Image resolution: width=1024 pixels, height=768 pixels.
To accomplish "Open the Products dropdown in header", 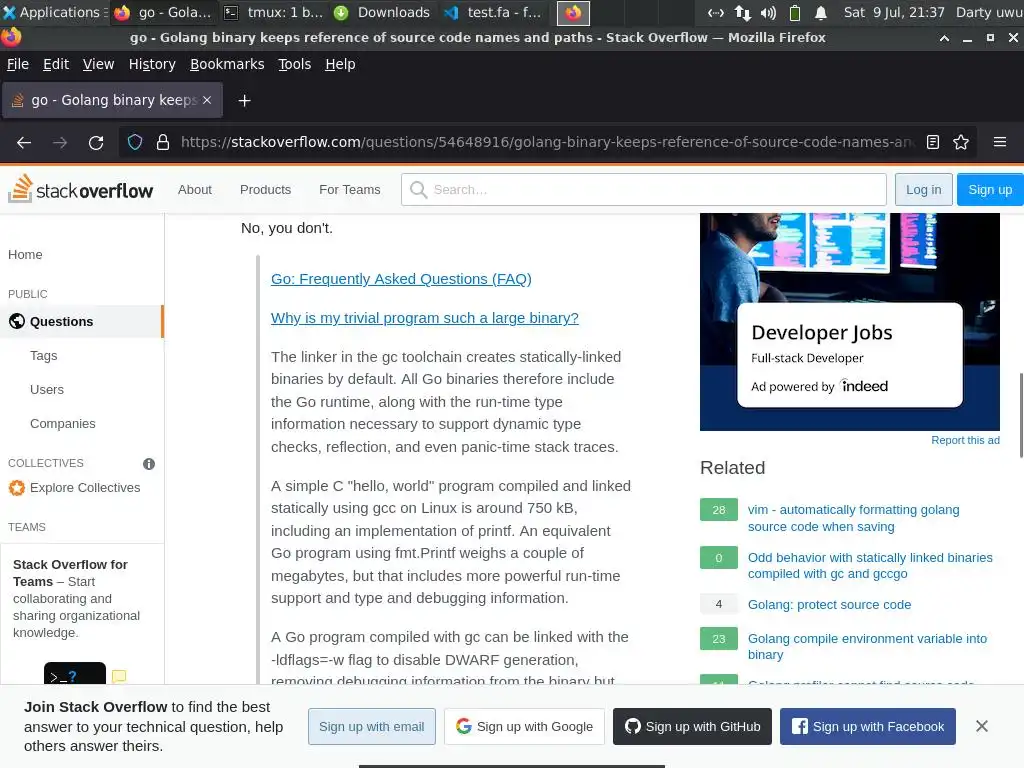I will (265, 189).
